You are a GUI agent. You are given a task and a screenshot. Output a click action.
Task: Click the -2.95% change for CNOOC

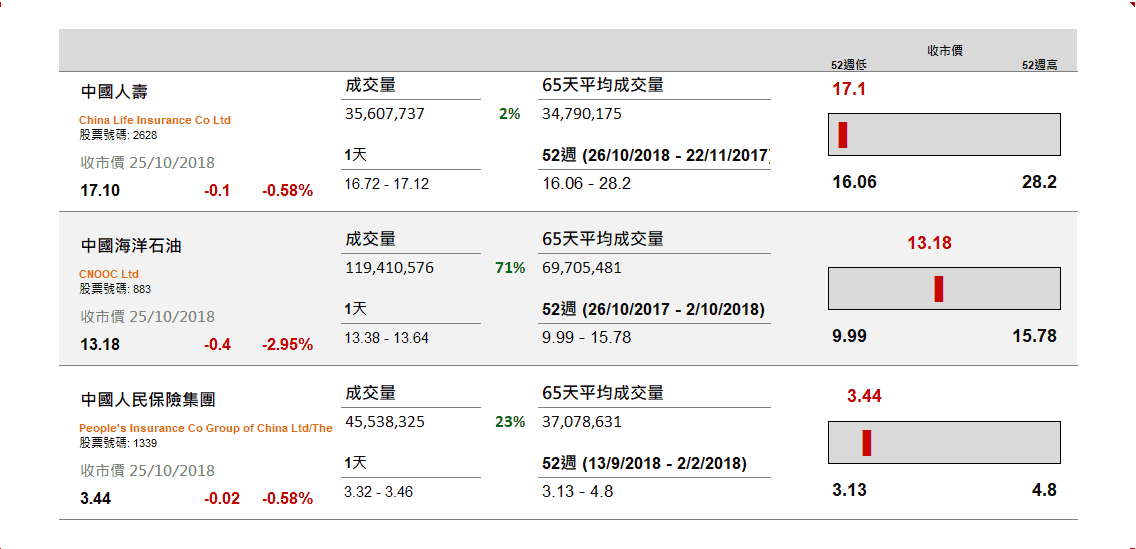tap(287, 345)
